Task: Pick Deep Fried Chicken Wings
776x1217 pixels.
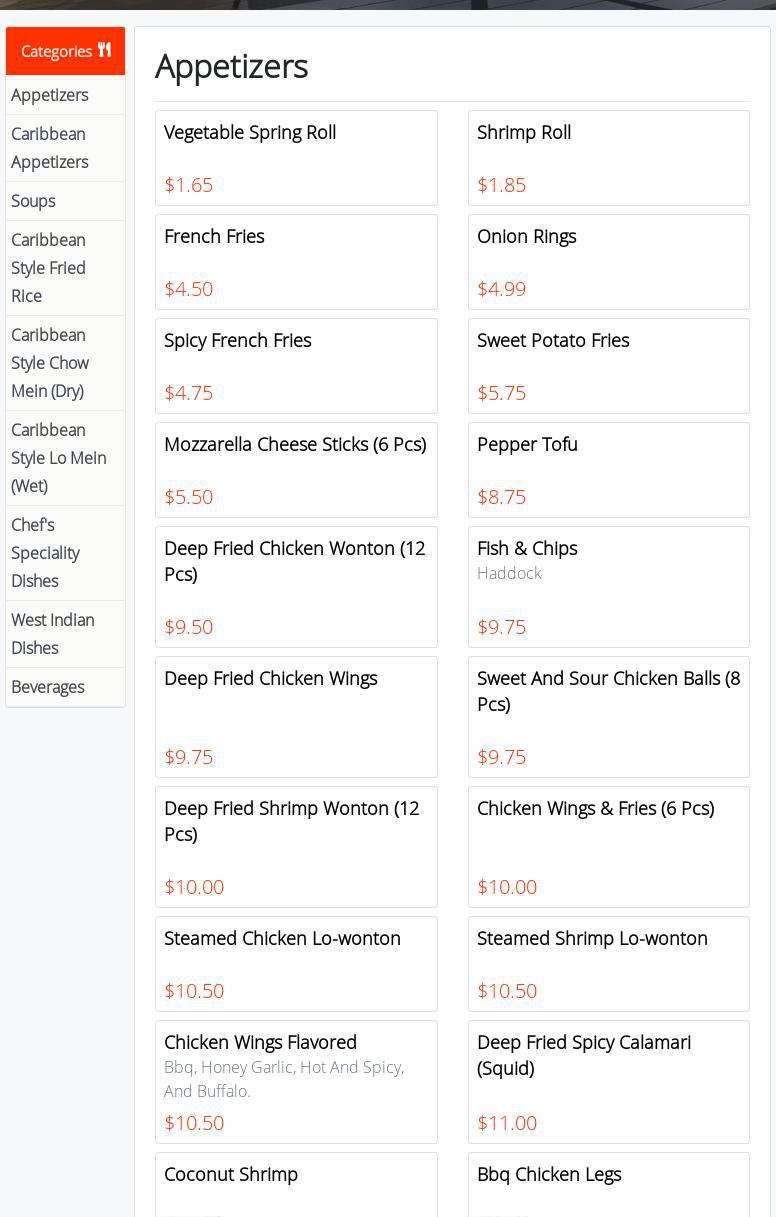Action: tap(296, 717)
